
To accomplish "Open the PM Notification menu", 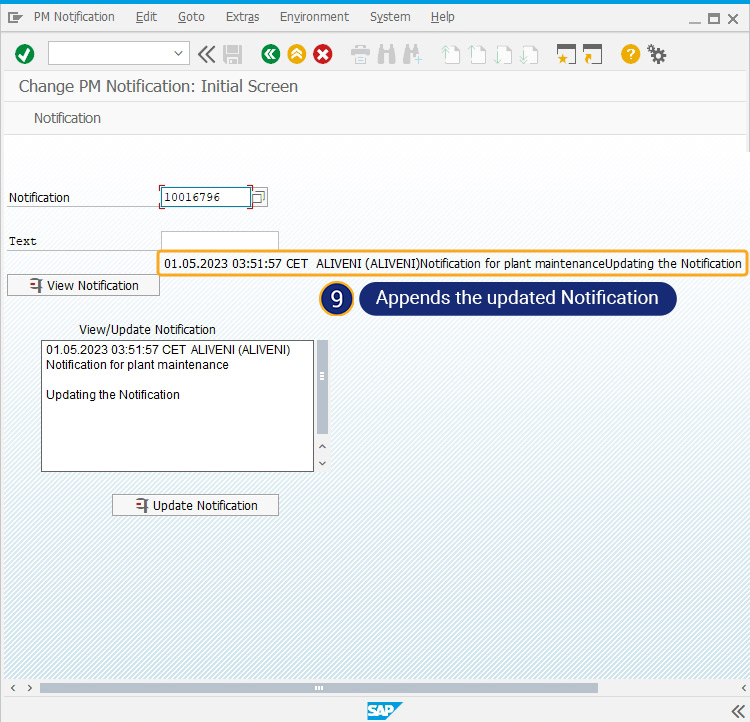I will coord(74,17).
